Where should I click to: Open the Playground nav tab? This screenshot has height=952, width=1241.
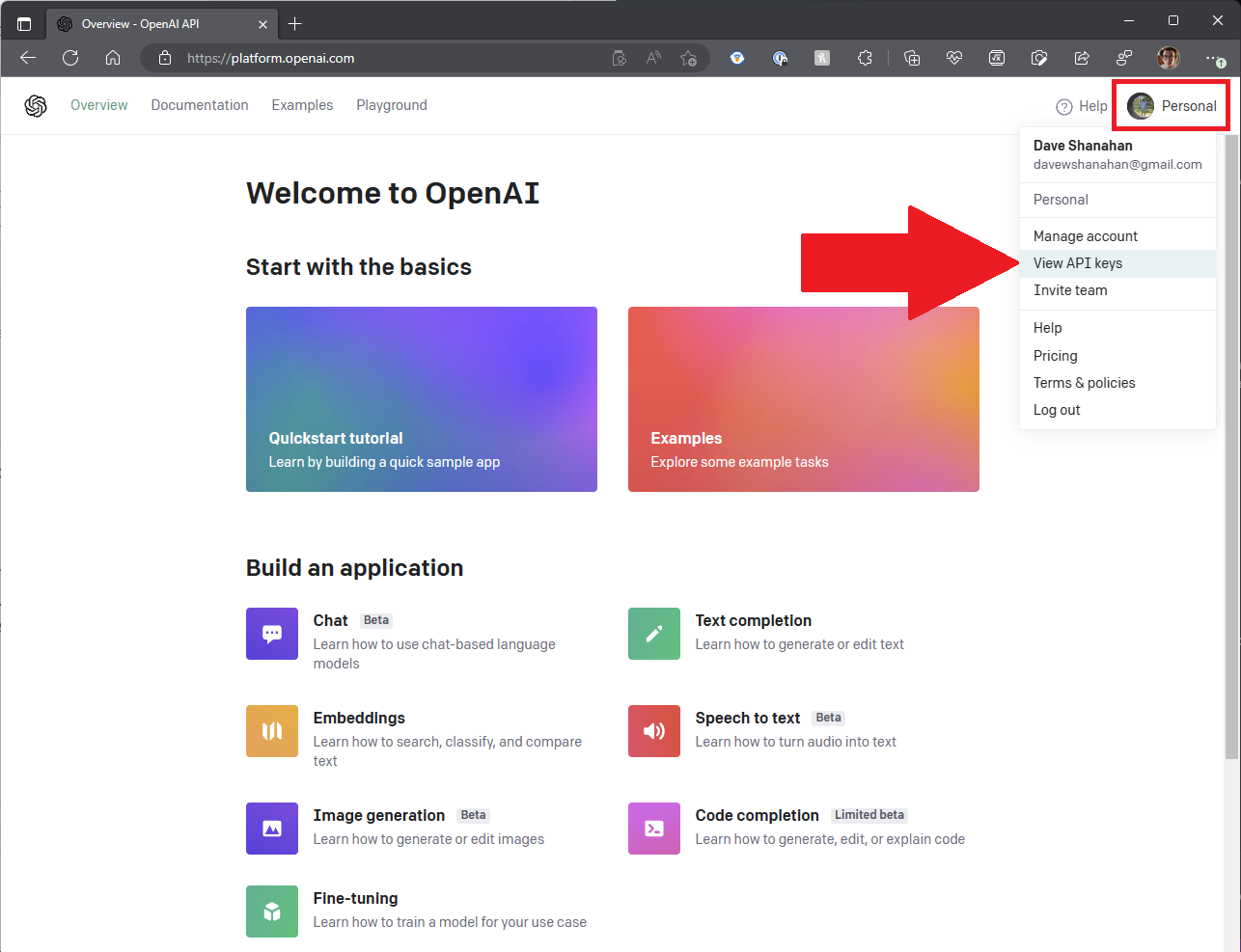coord(392,105)
